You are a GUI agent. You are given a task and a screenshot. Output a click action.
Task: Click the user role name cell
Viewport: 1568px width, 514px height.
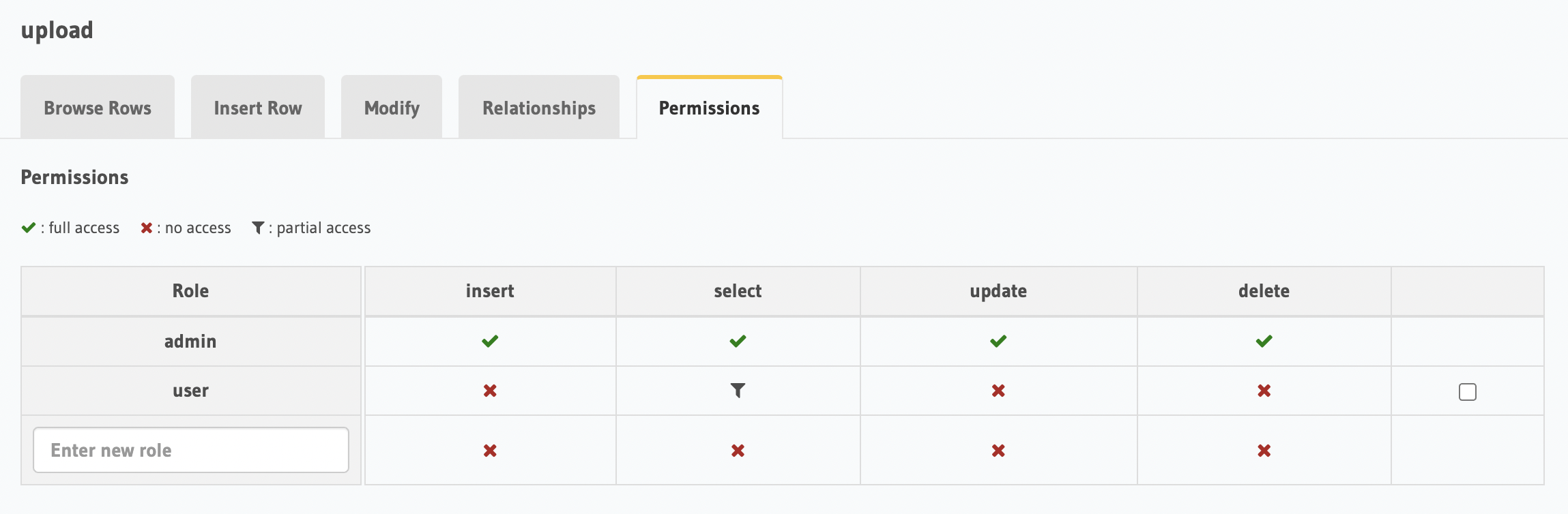click(x=191, y=391)
